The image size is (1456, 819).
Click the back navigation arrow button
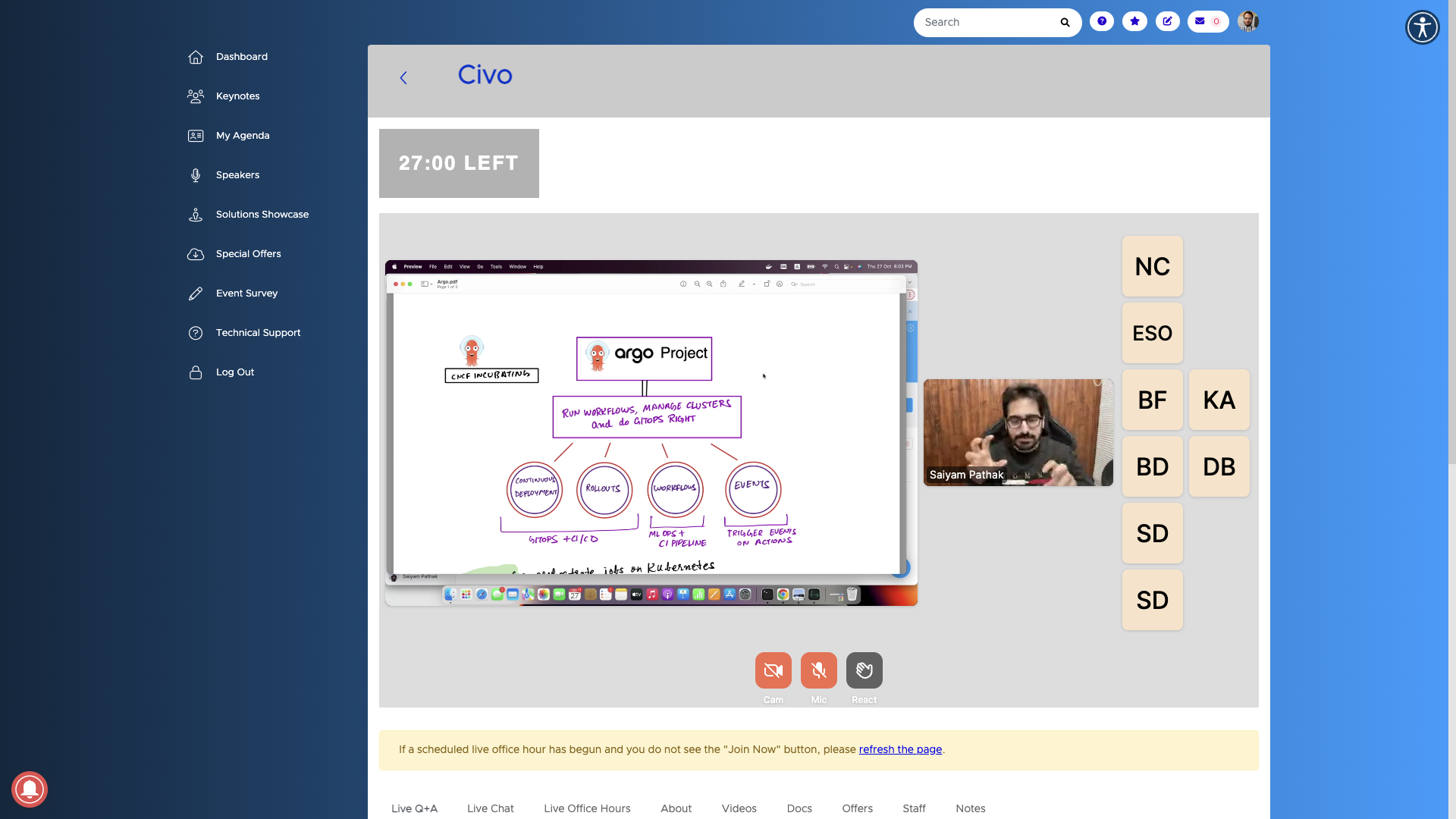pyautogui.click(x=402, y=77)
